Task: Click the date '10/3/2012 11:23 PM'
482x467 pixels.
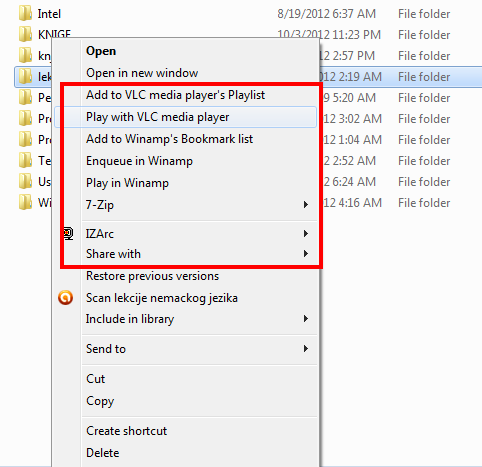Action: [x=329, y=35]
